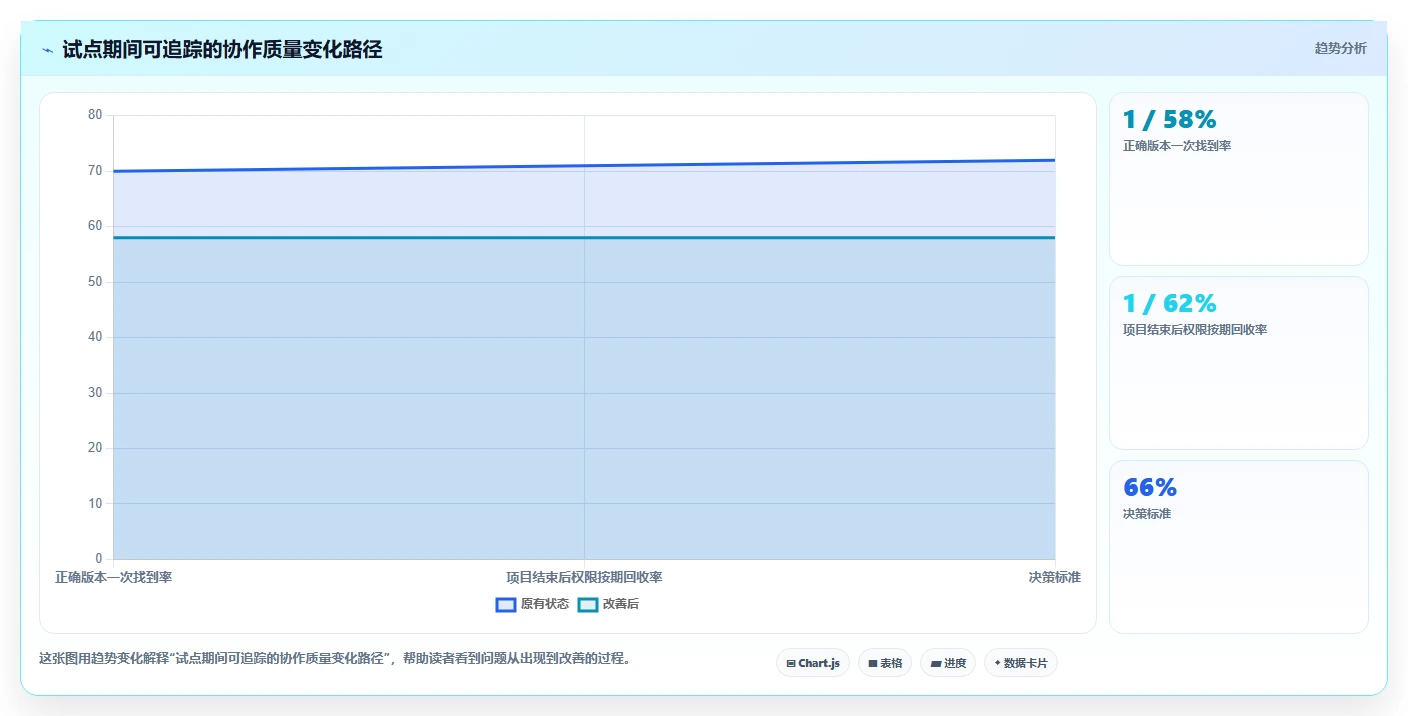Click the 进度 tag pill

pos(948,663)
